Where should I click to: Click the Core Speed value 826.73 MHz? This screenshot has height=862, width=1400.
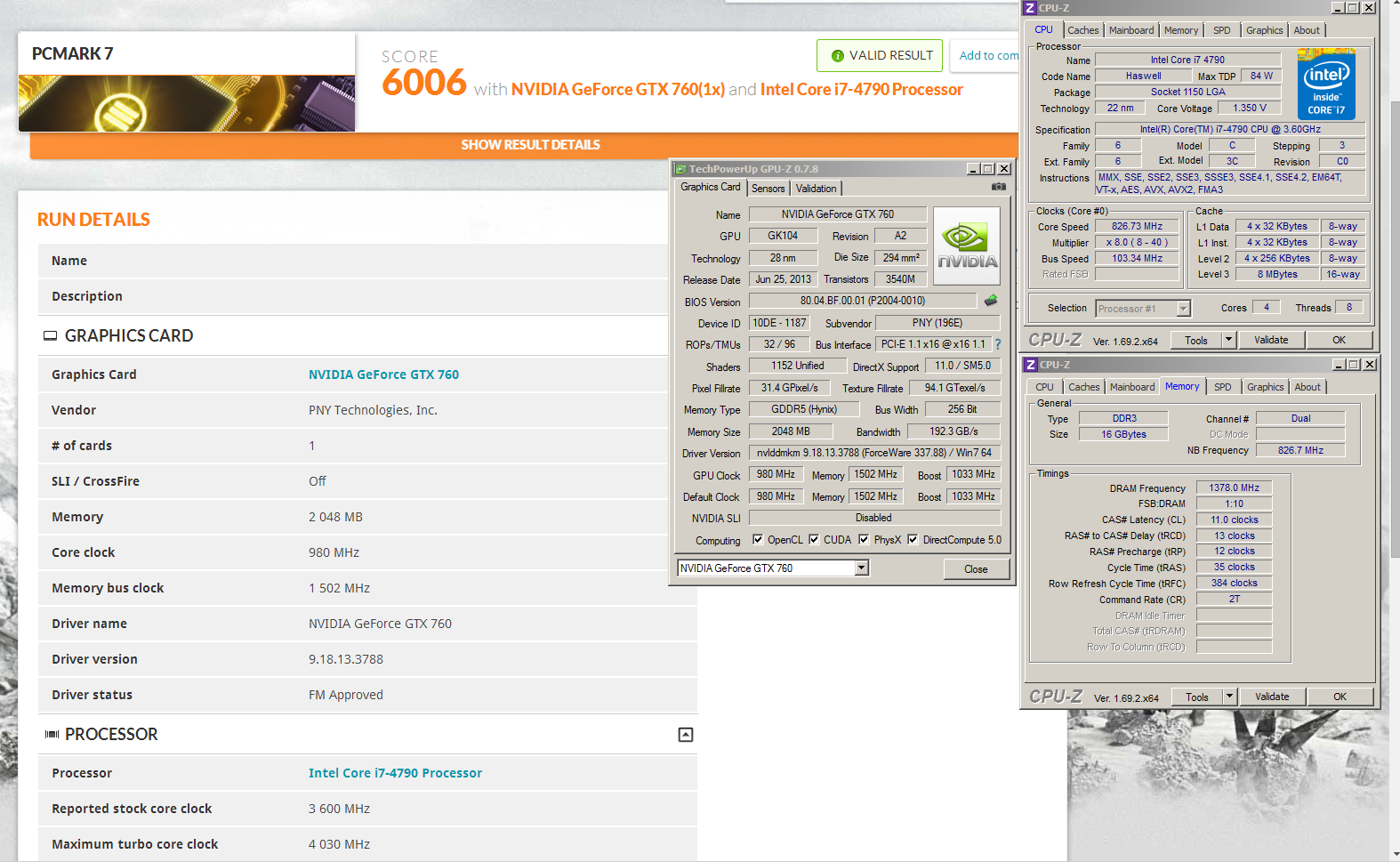click(1137, 226)
